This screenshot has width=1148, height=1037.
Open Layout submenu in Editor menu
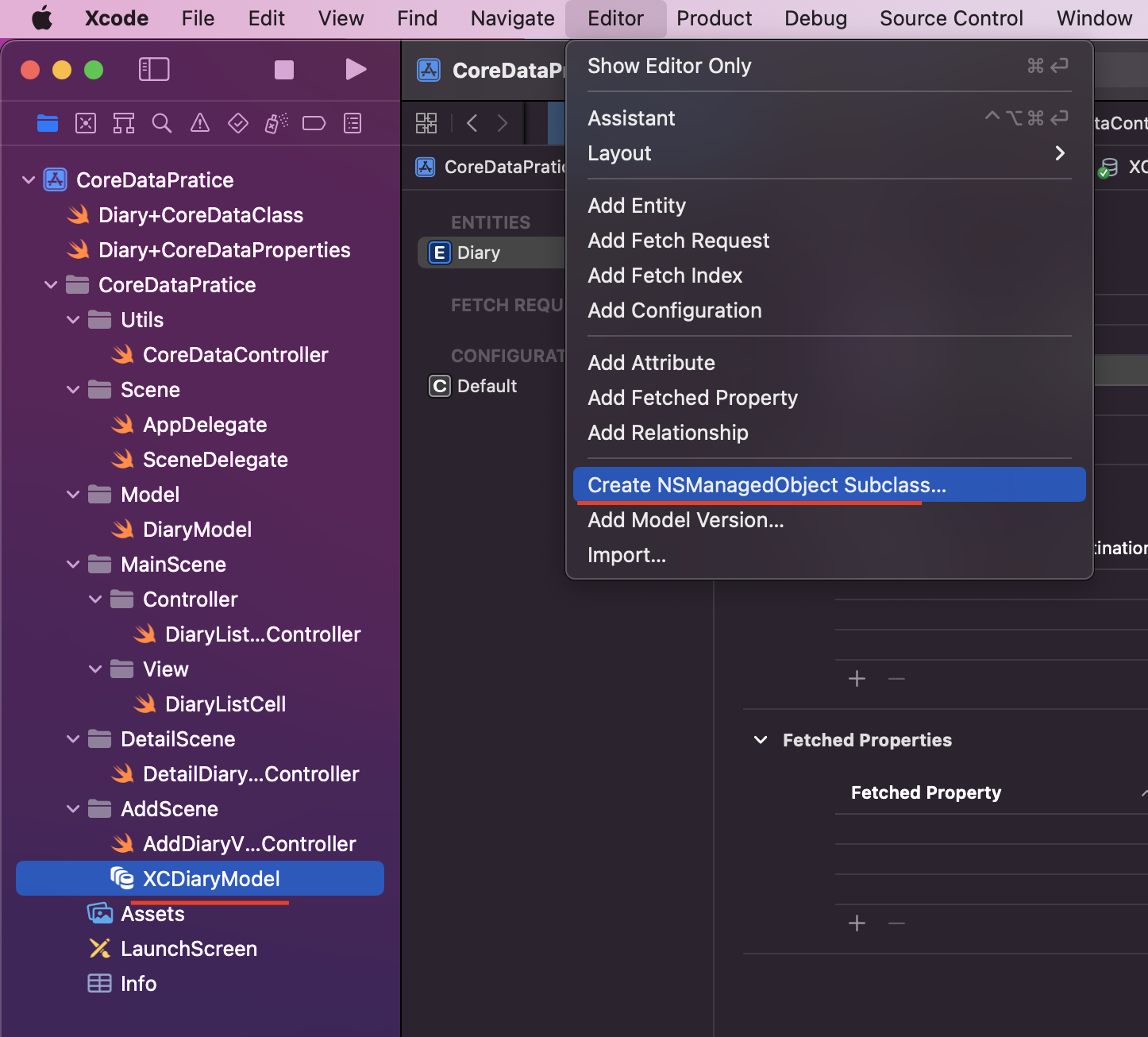(829, 153)
